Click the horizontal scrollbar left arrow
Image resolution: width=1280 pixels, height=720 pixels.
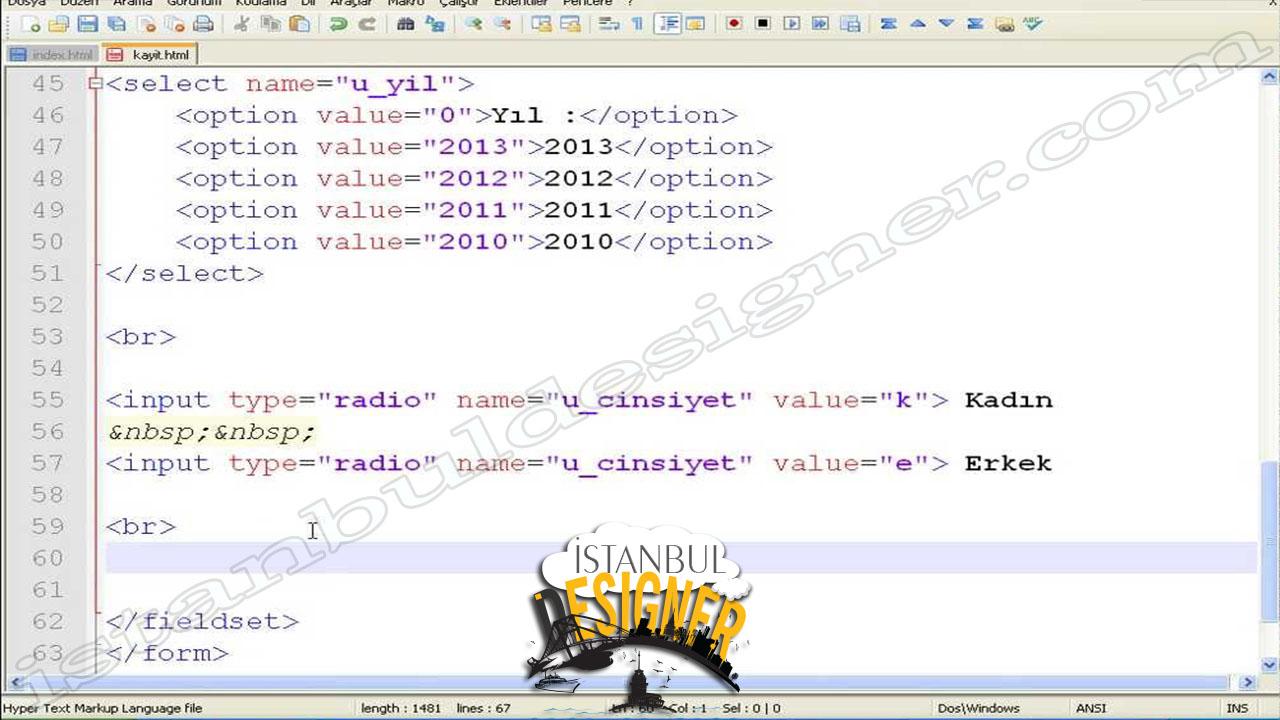click(13, 683)
